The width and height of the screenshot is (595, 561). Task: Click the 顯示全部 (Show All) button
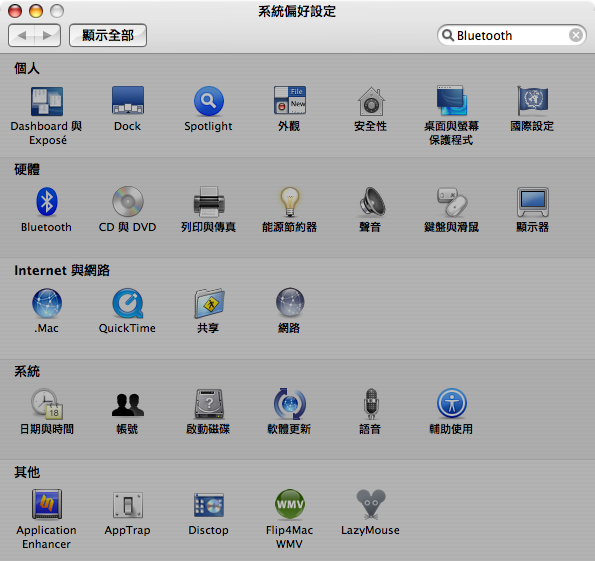coord(108,35)
